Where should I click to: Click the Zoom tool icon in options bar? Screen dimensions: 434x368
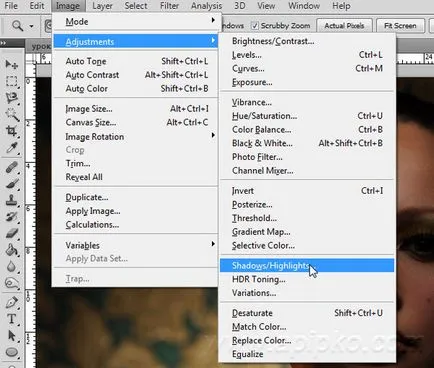(17, 26)
